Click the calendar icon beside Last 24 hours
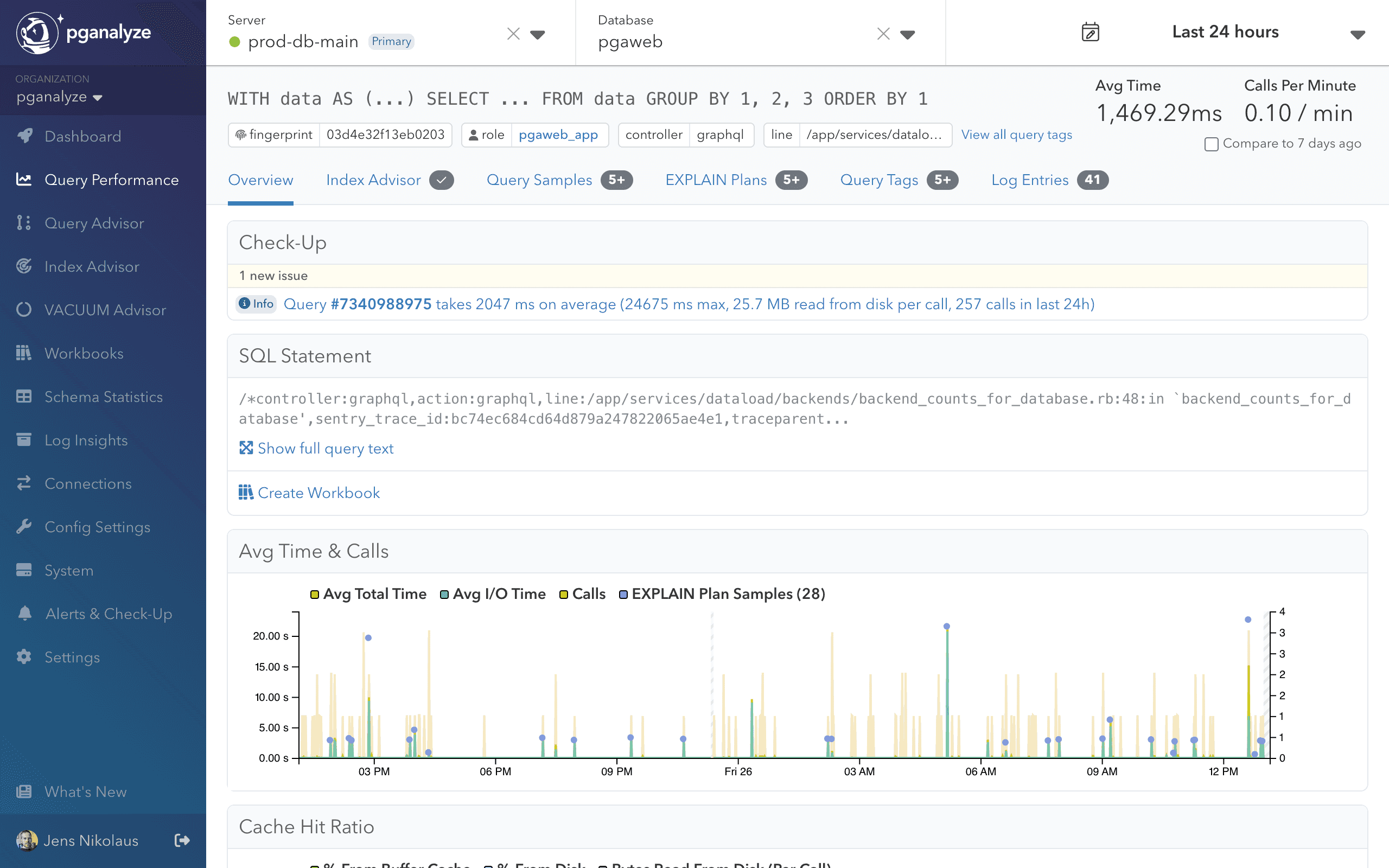The width and height of the screenshot is (1389, 868). [1090, 32]
